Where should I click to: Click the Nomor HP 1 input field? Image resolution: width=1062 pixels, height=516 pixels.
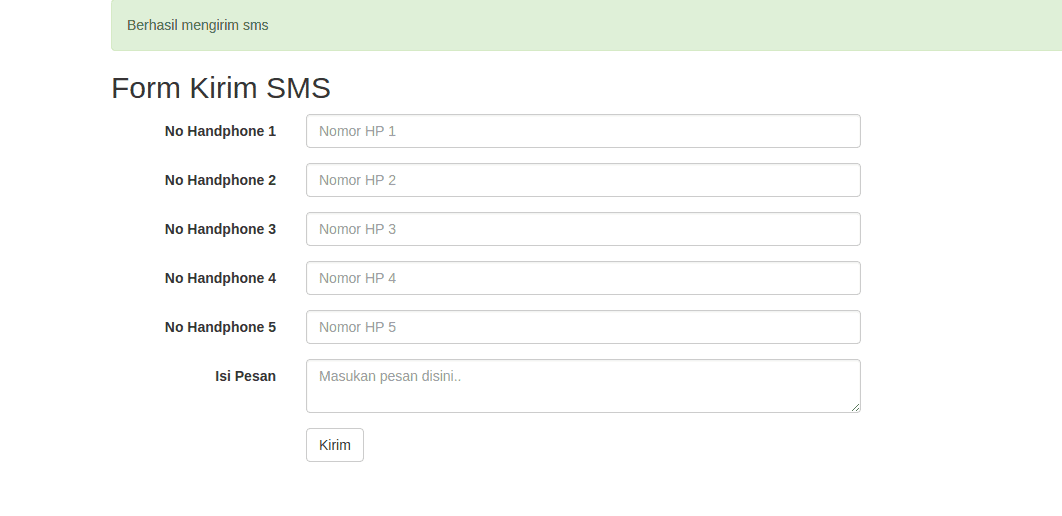tap(582, 131)
